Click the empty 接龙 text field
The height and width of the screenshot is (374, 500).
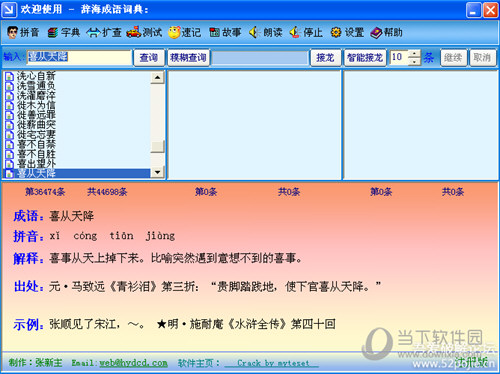(260, 58)
